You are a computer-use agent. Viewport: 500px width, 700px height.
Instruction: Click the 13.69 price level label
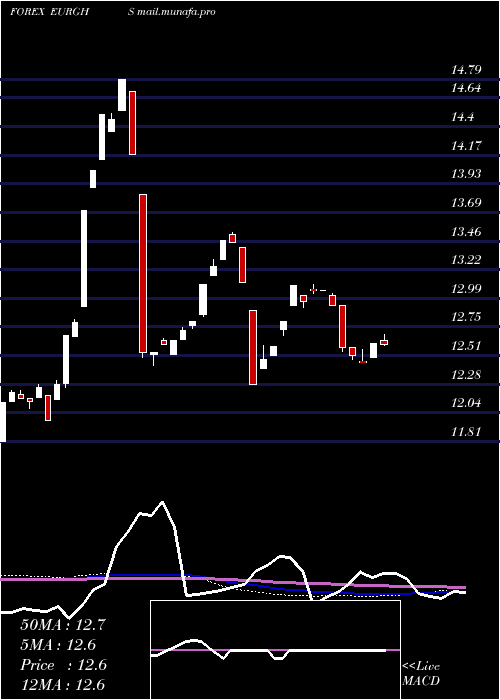(x=466, y=203)
